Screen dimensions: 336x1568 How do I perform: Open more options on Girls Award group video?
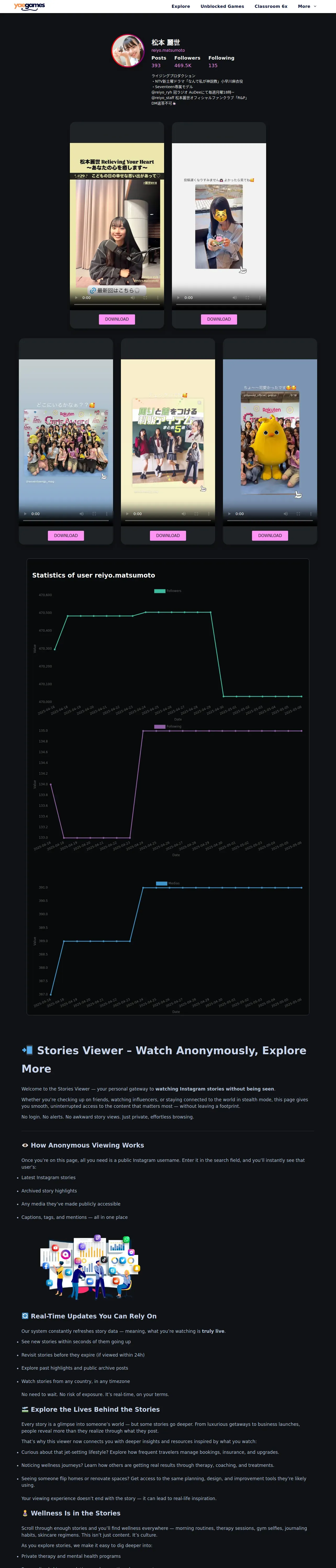(107, 514)
